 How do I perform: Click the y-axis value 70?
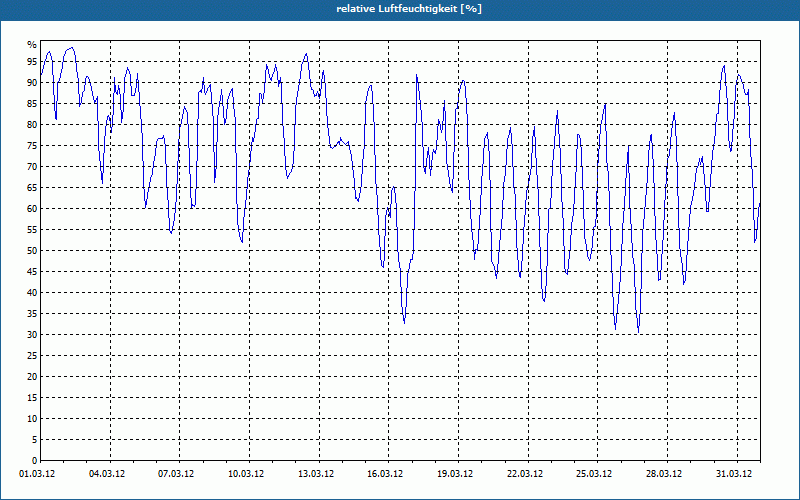(x=32, y=167)
